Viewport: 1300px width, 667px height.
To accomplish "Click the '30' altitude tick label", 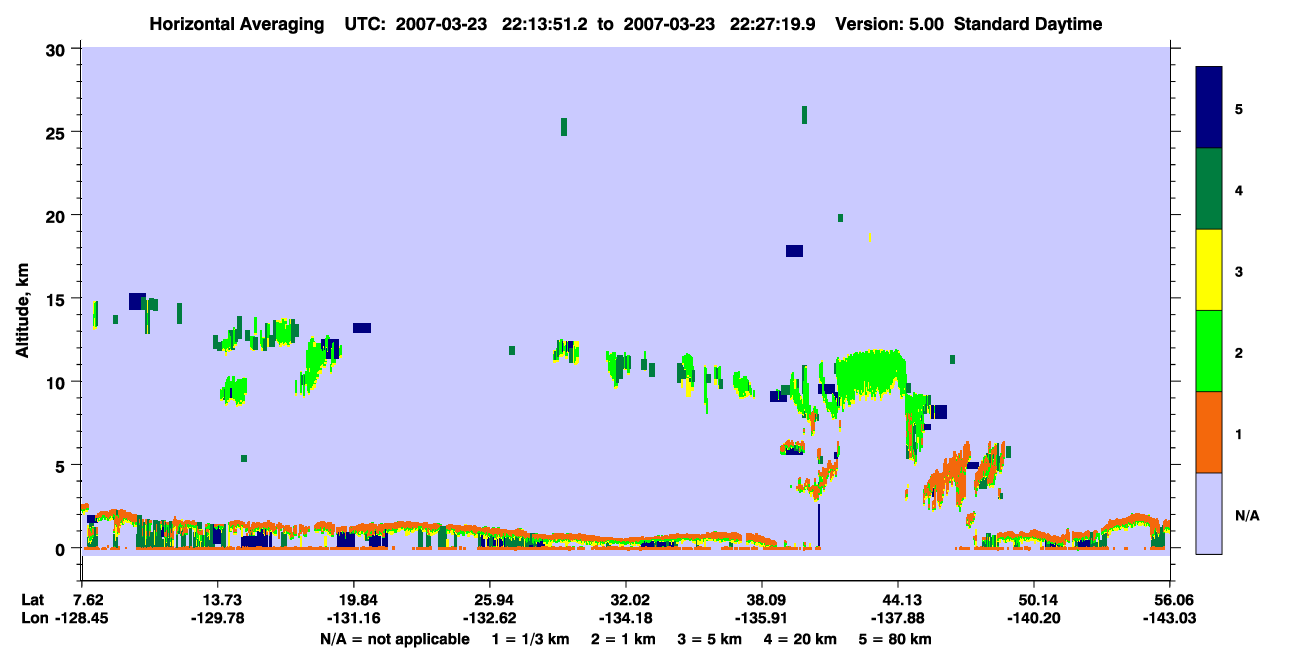I will 57,49.
